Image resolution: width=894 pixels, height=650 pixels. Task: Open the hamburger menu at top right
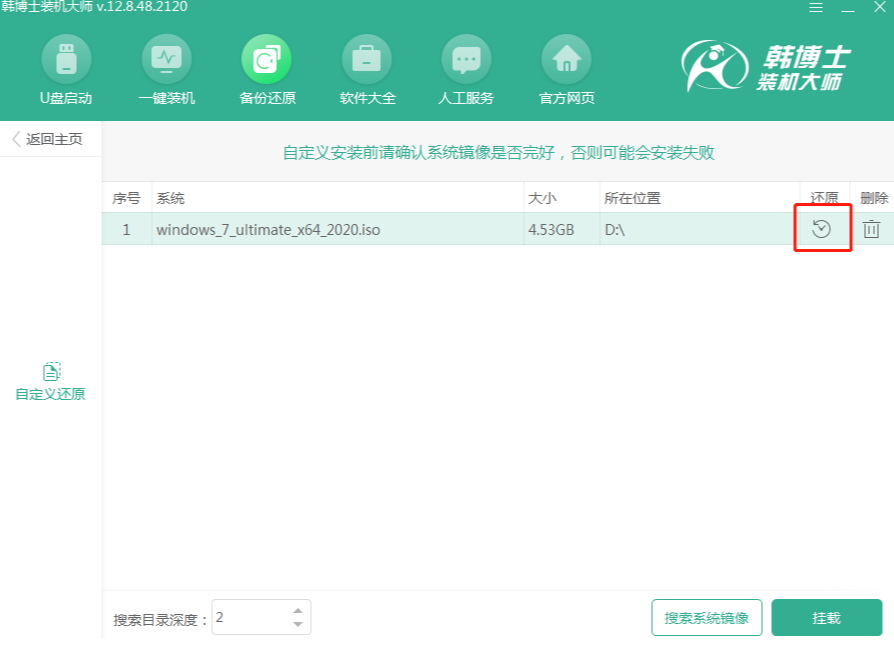coord(816,9)
